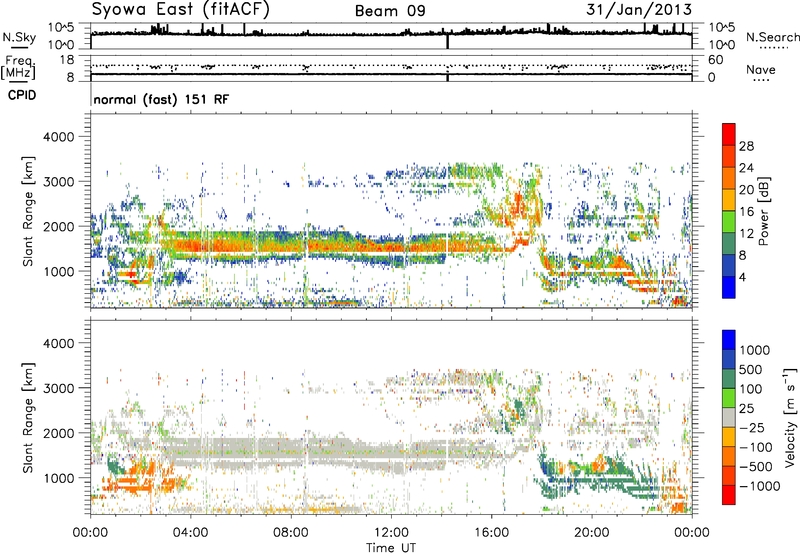Screen dimensions: 800x554
Task: Click the intense backscatter band near 10:00 in power plot
Action: pyautogui.click(x=340, y=247)
